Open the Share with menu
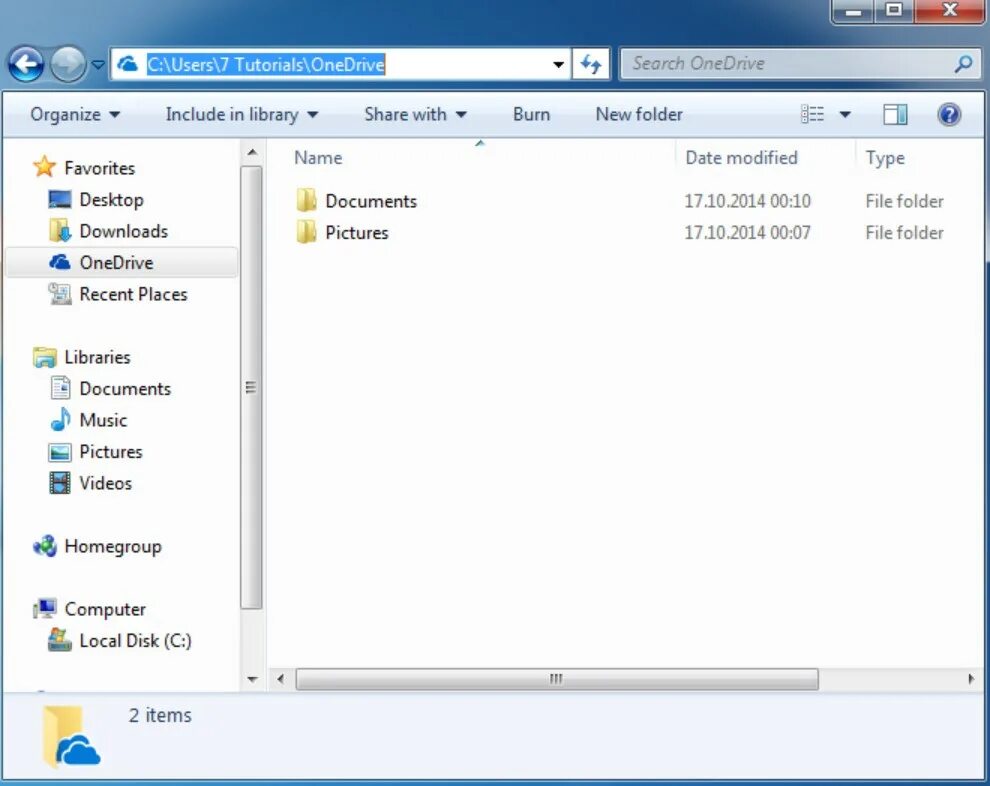This screenshot has height=786, width=990. pos(415,114)
